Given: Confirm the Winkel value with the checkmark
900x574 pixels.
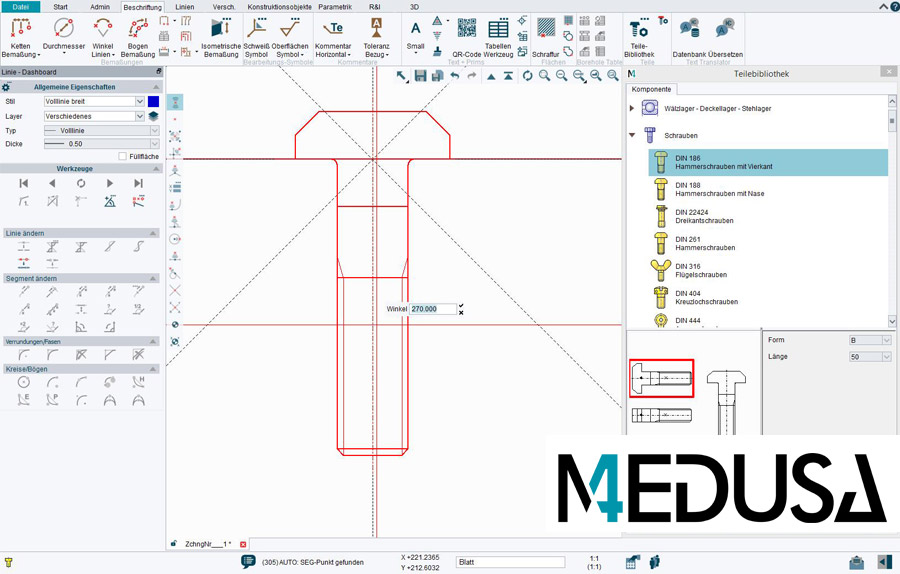Looking at the screenshot, I should click(x=461, y=306).
